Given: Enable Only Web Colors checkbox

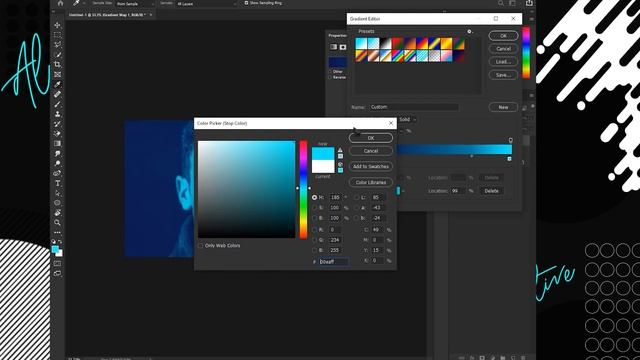Looking at the screenshot, I should point(200,246).
